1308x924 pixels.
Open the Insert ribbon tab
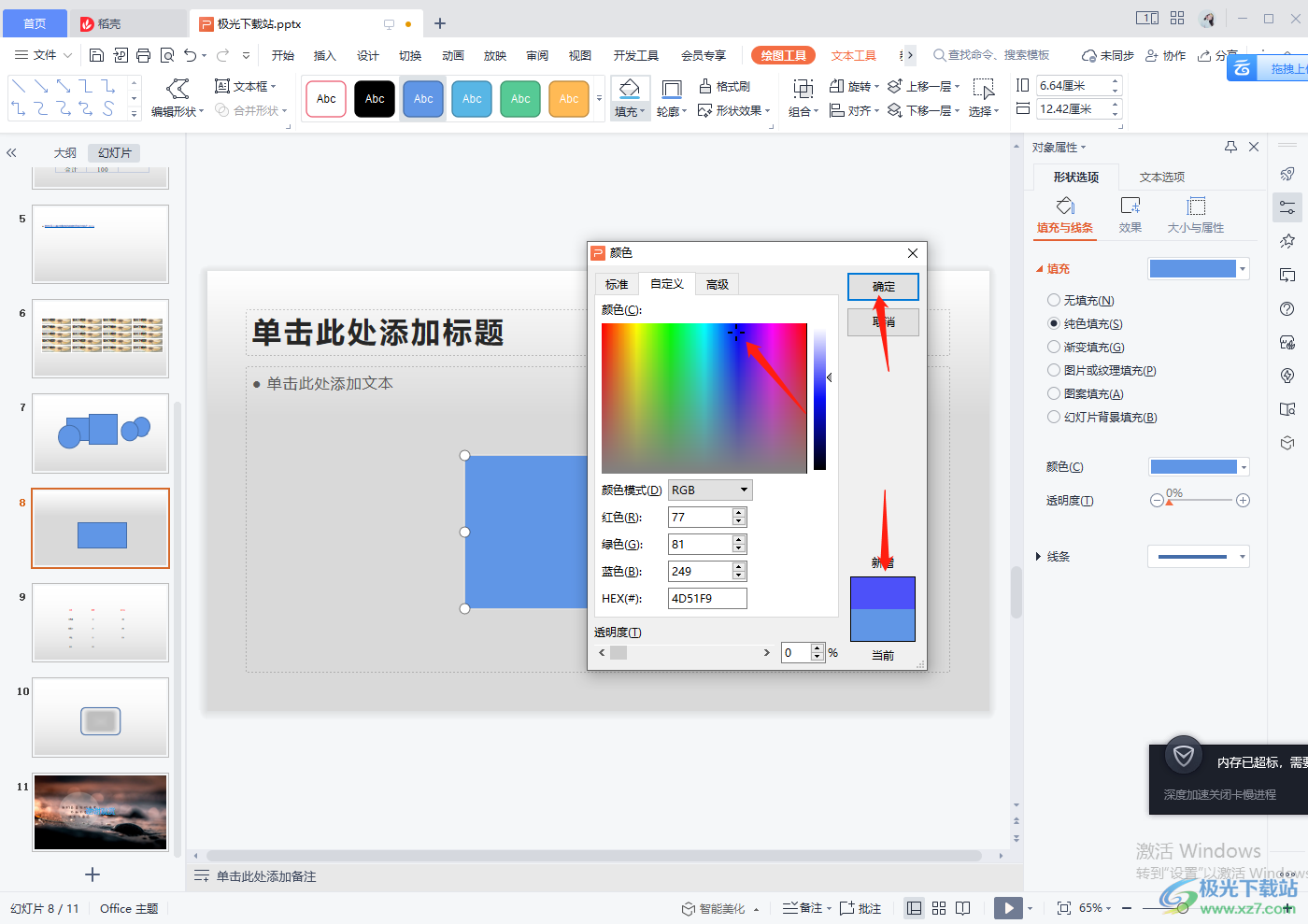point(324,55)
